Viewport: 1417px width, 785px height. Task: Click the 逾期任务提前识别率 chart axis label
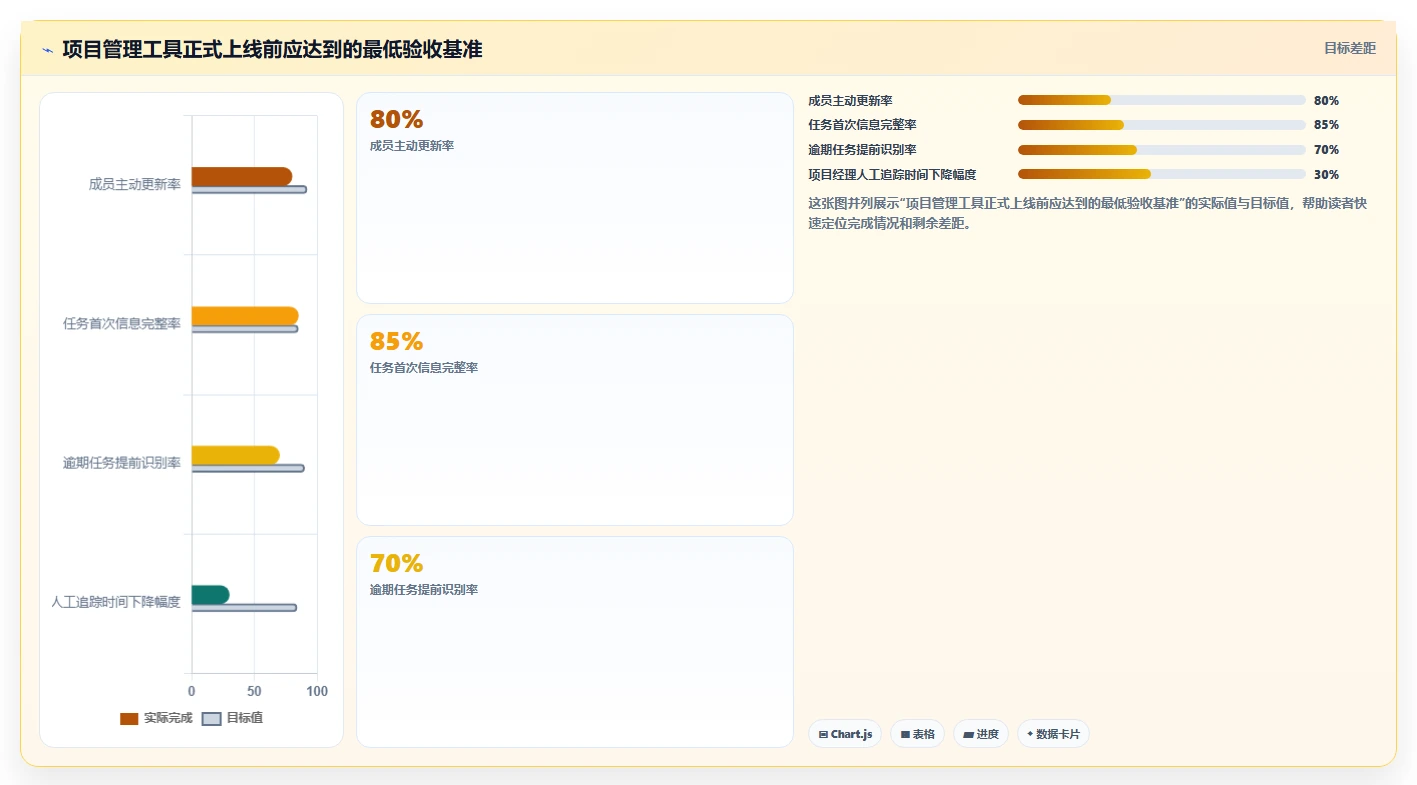pyautogui.click(x=122, y=462)
